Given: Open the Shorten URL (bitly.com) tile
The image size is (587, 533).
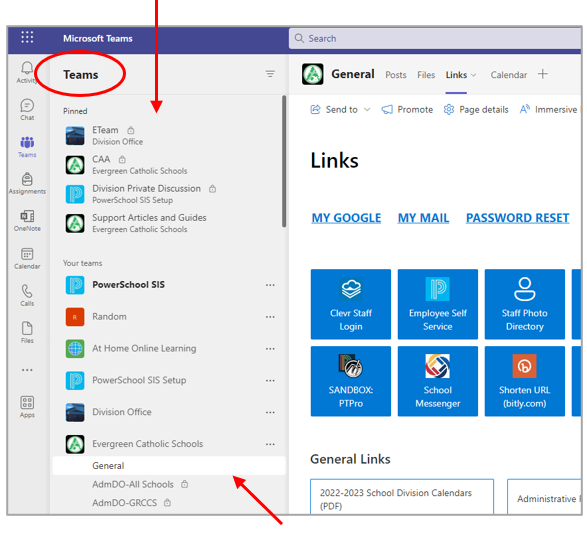Looking at the screenshot, I should point(524,381).
